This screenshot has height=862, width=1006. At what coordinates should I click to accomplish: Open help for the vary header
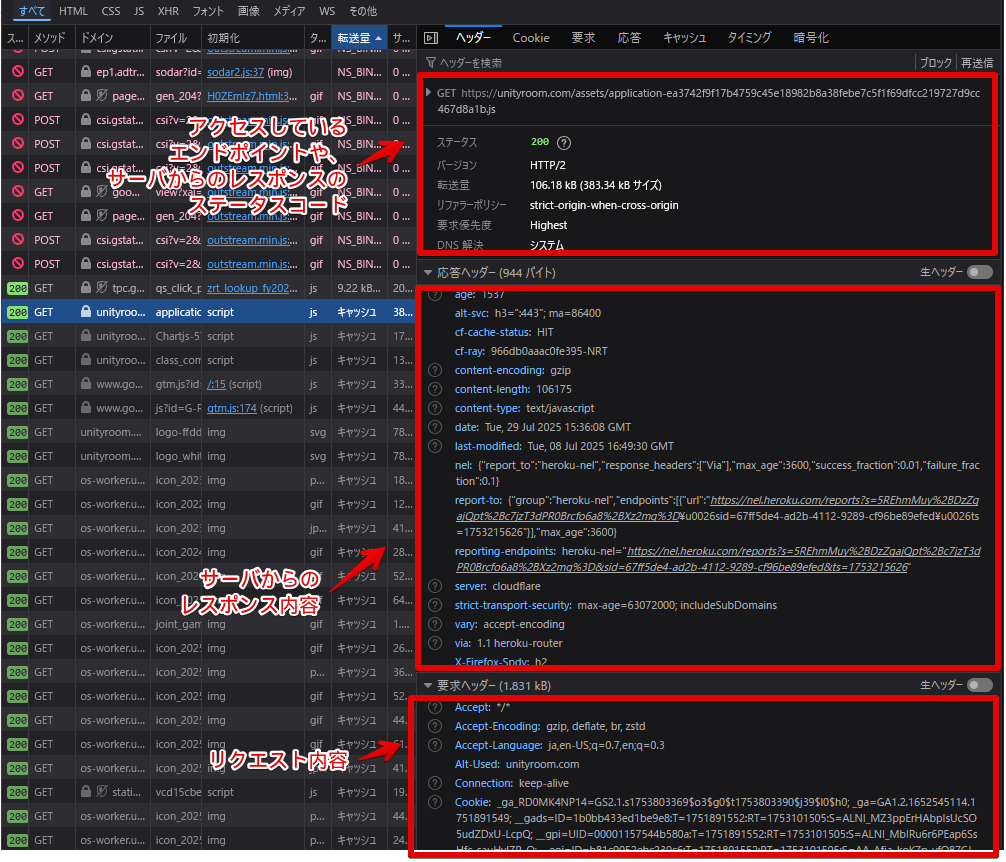(x=435, y=624)
